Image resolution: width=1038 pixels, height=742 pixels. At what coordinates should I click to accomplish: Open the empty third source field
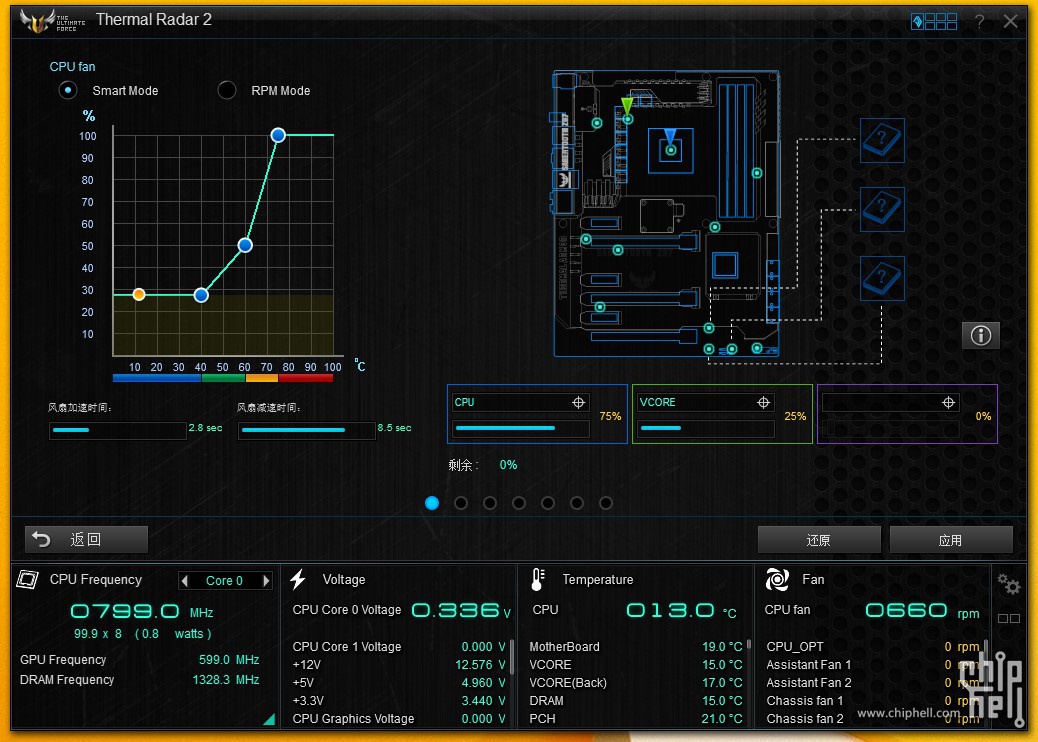pyautogui.click(x=890, y=402)
